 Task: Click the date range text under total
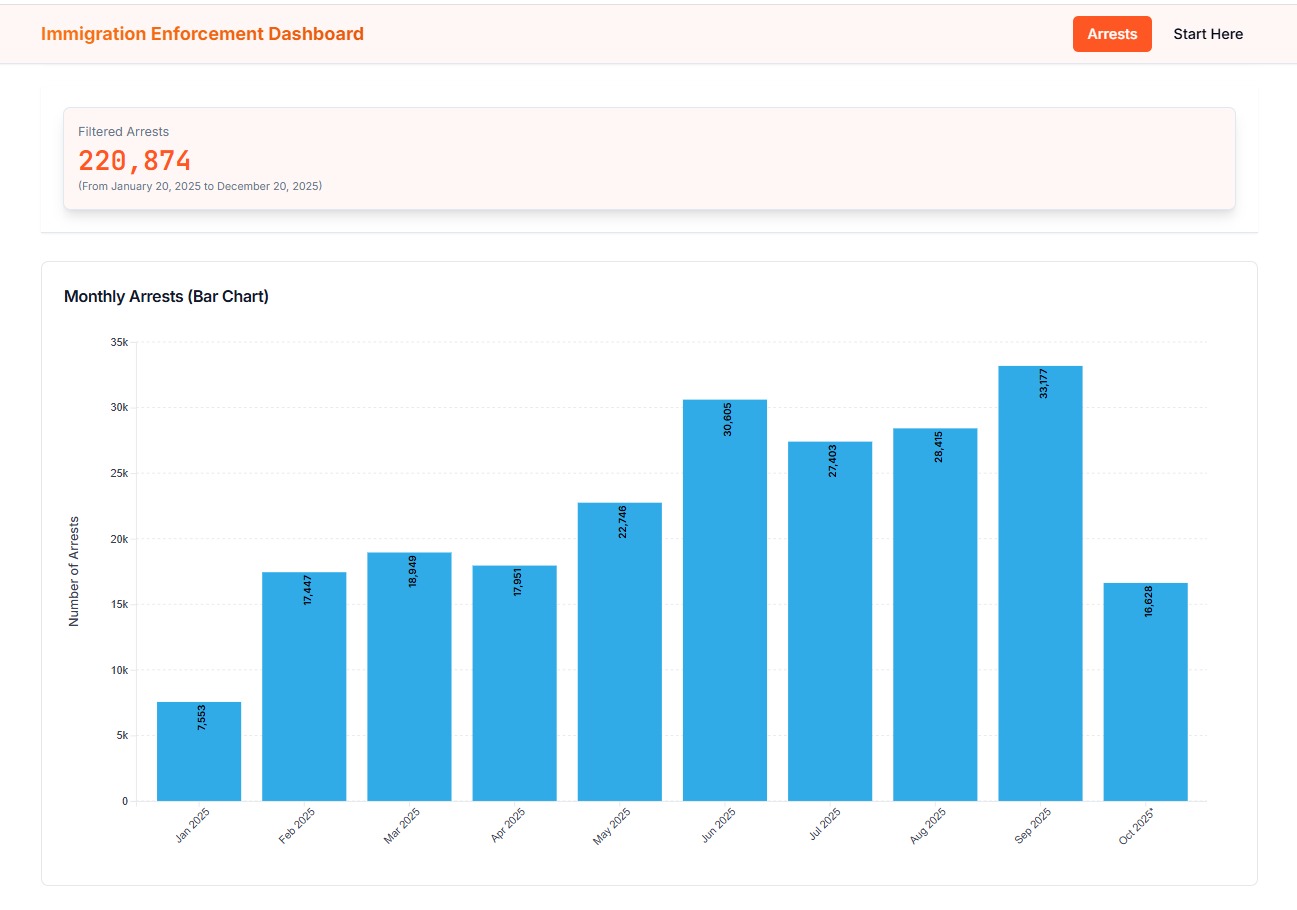[200, 186]
